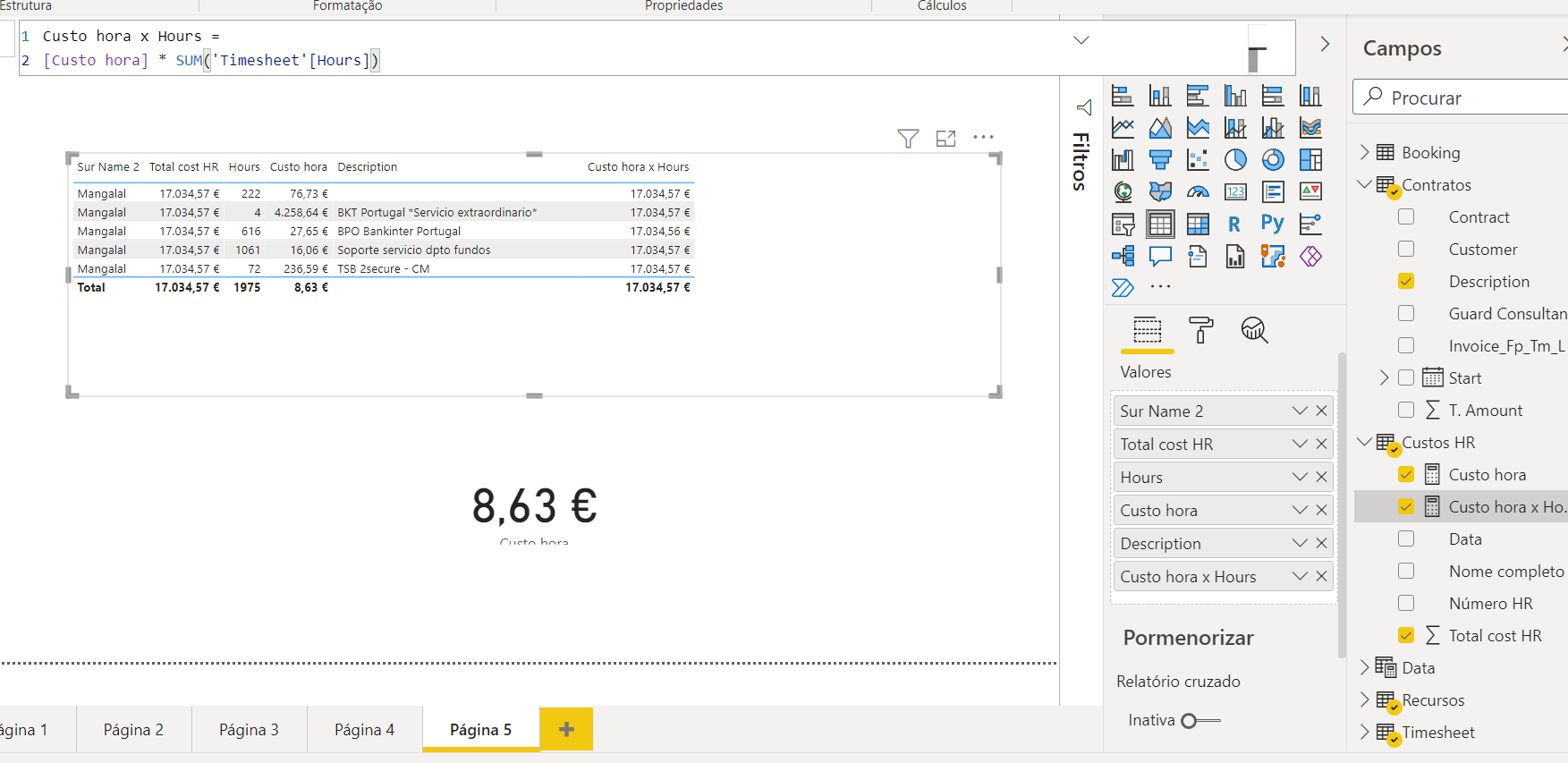Expand the Start date hierarchy
Viewport: 1568px width, 763px height.
[x=1384, y=378]
